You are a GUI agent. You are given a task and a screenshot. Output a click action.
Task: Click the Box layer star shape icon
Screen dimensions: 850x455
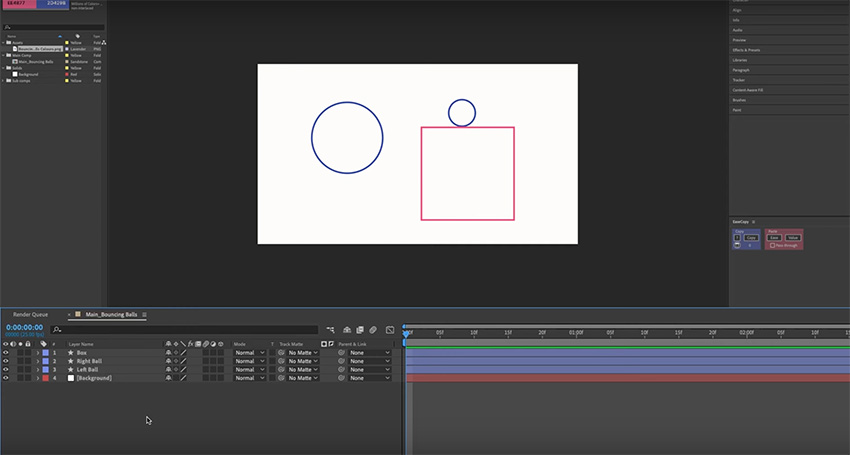[x=70, y=353]
